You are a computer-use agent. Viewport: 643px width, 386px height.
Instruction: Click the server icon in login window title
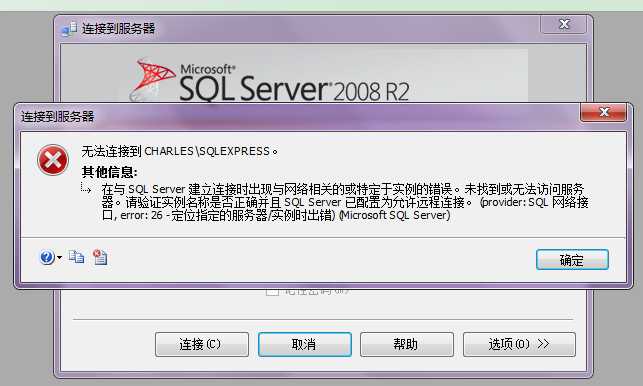tap(69, 29)
